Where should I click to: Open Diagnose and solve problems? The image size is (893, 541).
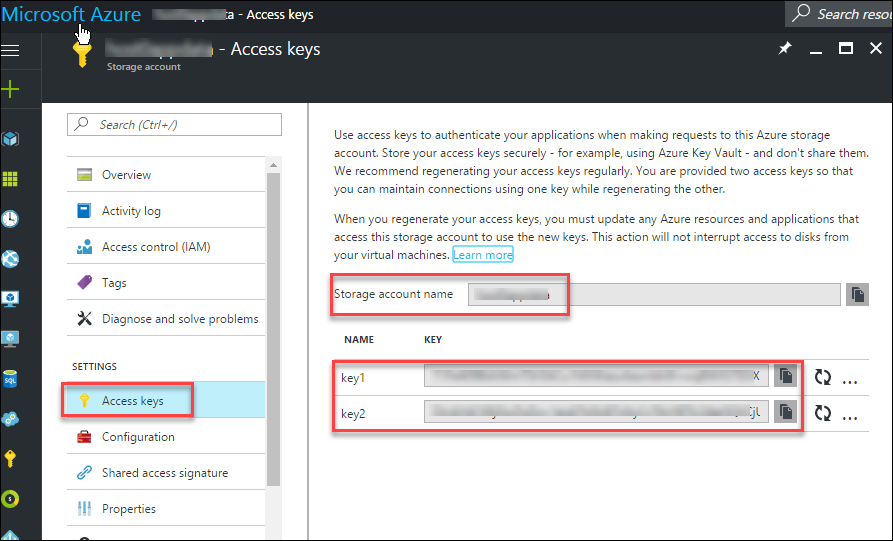click(166, 318)
